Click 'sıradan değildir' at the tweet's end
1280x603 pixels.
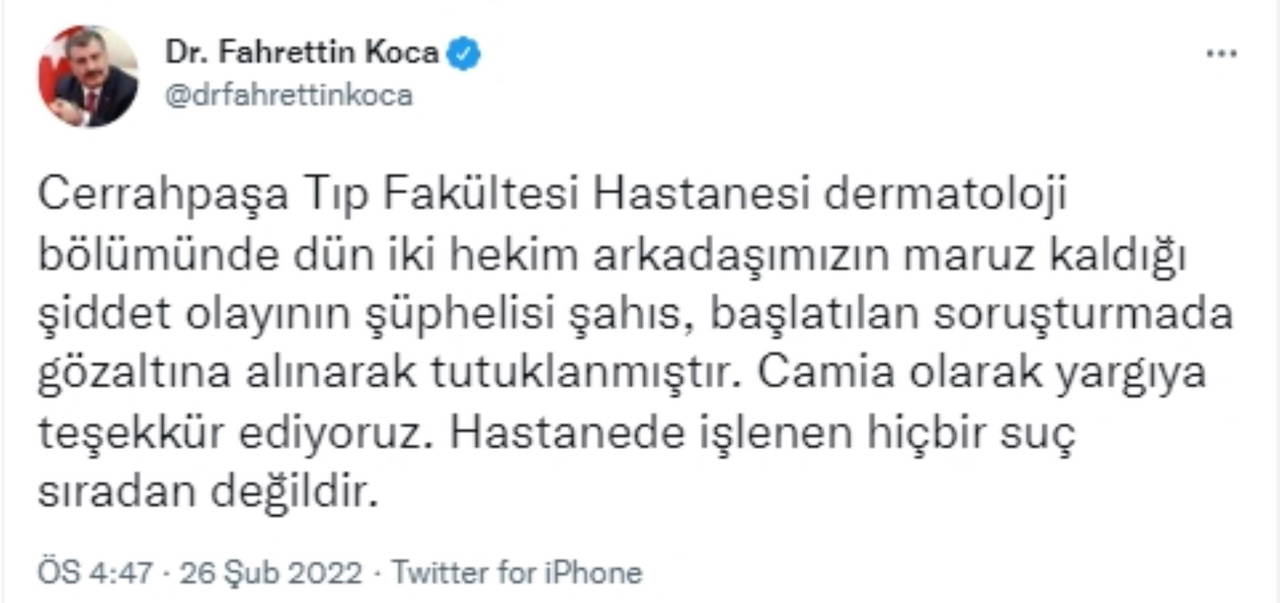coord(210,492)
